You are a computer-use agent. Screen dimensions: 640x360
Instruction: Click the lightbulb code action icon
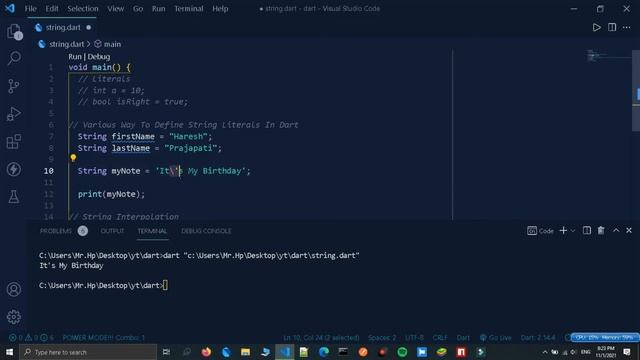click(73, 158)
